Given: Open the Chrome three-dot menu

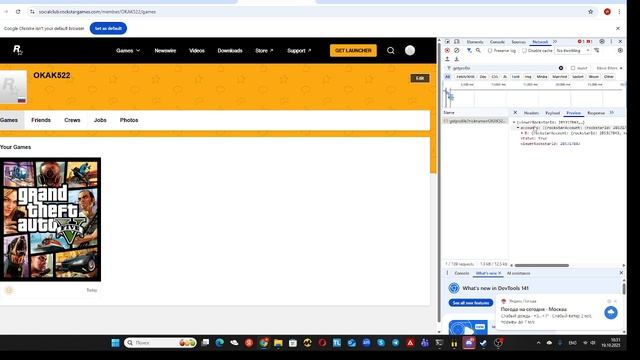Looking at the screenshot, I should (619, 12).
